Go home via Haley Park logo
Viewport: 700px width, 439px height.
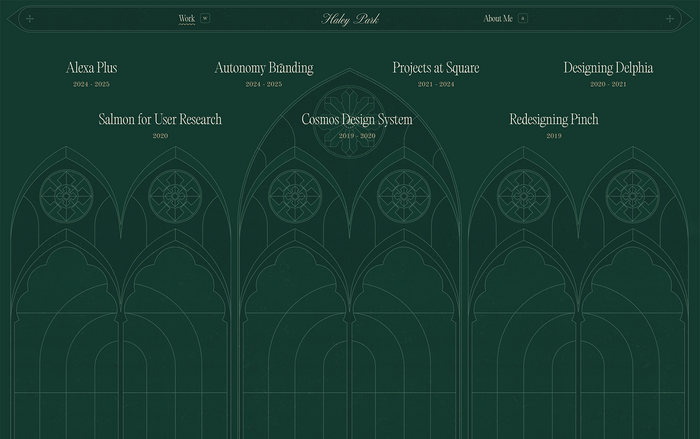coord(349,18)
